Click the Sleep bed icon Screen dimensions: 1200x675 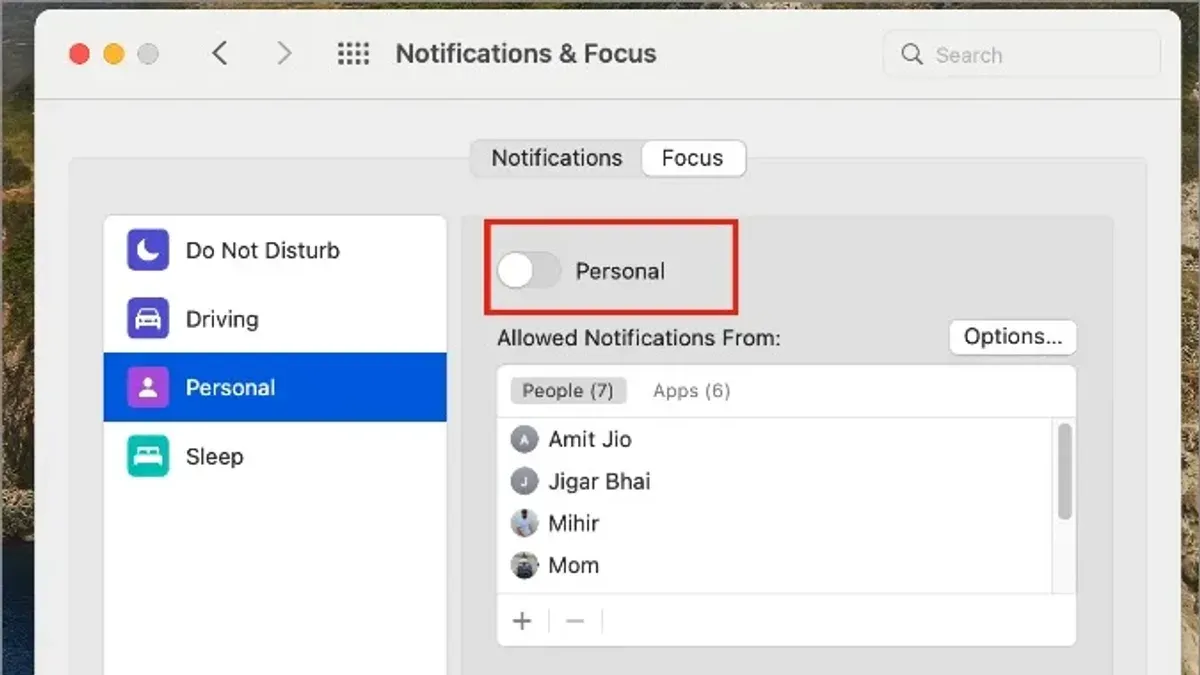pyautogui.click(x=148, y=456)
